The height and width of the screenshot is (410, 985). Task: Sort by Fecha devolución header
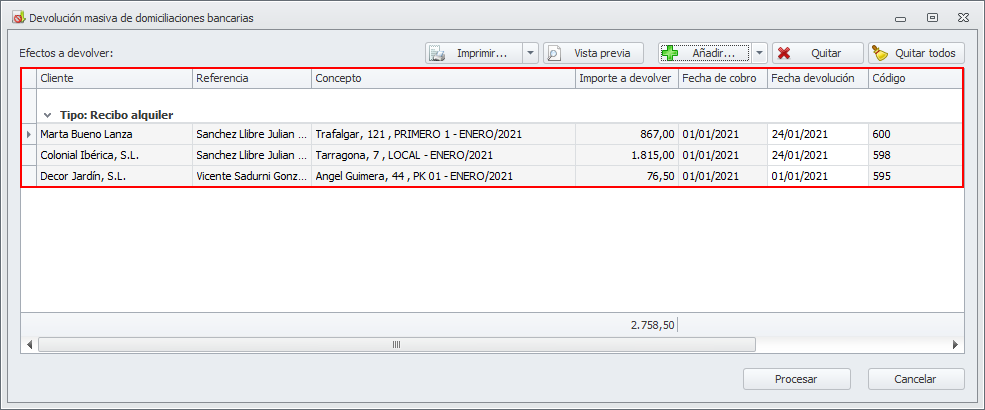[818, 78]
